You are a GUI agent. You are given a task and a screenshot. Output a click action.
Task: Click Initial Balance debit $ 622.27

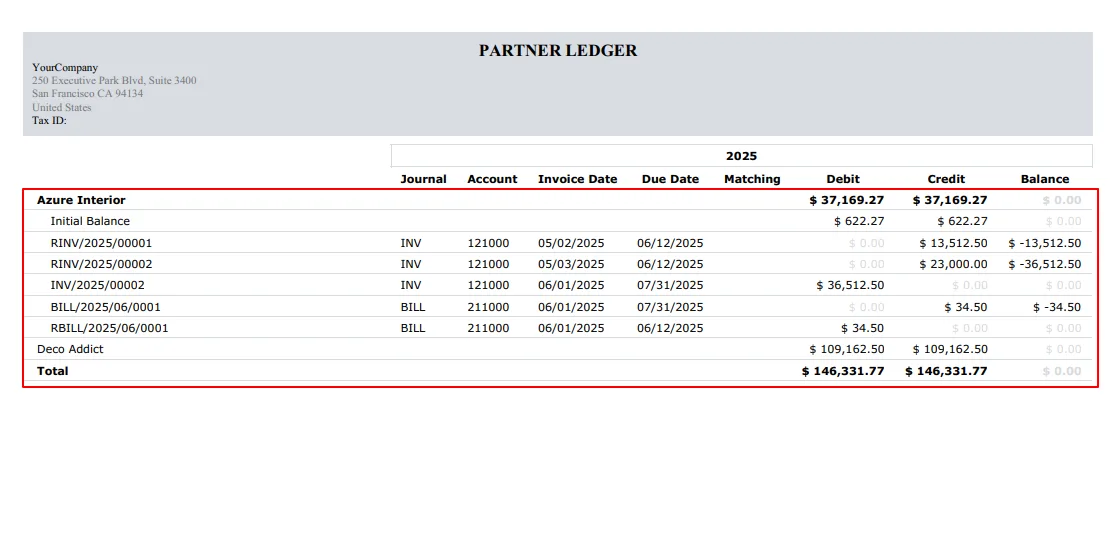pyautogui.click(x=860, y=221)
